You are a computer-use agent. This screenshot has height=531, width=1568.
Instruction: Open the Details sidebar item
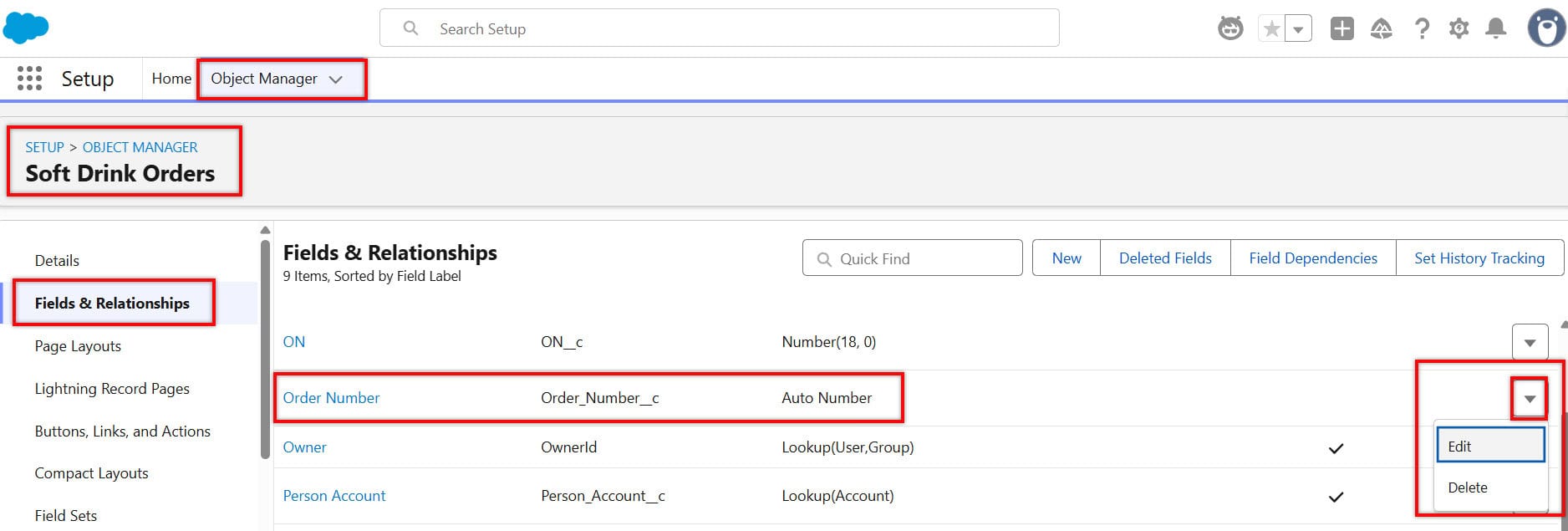57,261
